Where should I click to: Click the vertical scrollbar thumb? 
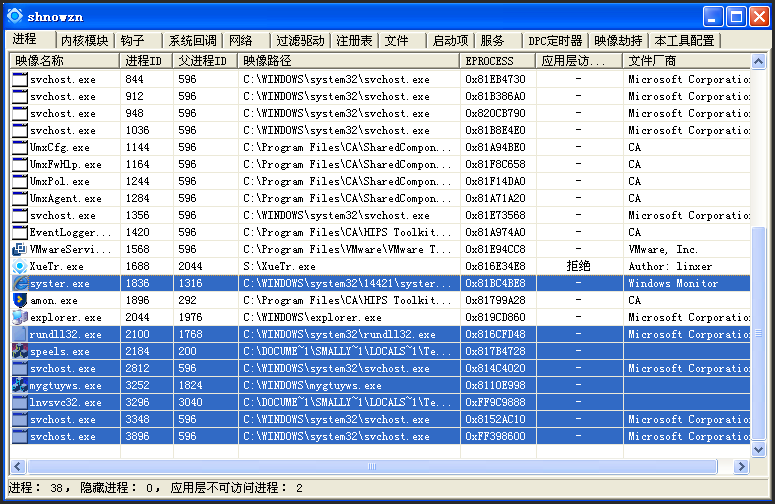pyautogui.click(x=758, y=334)
